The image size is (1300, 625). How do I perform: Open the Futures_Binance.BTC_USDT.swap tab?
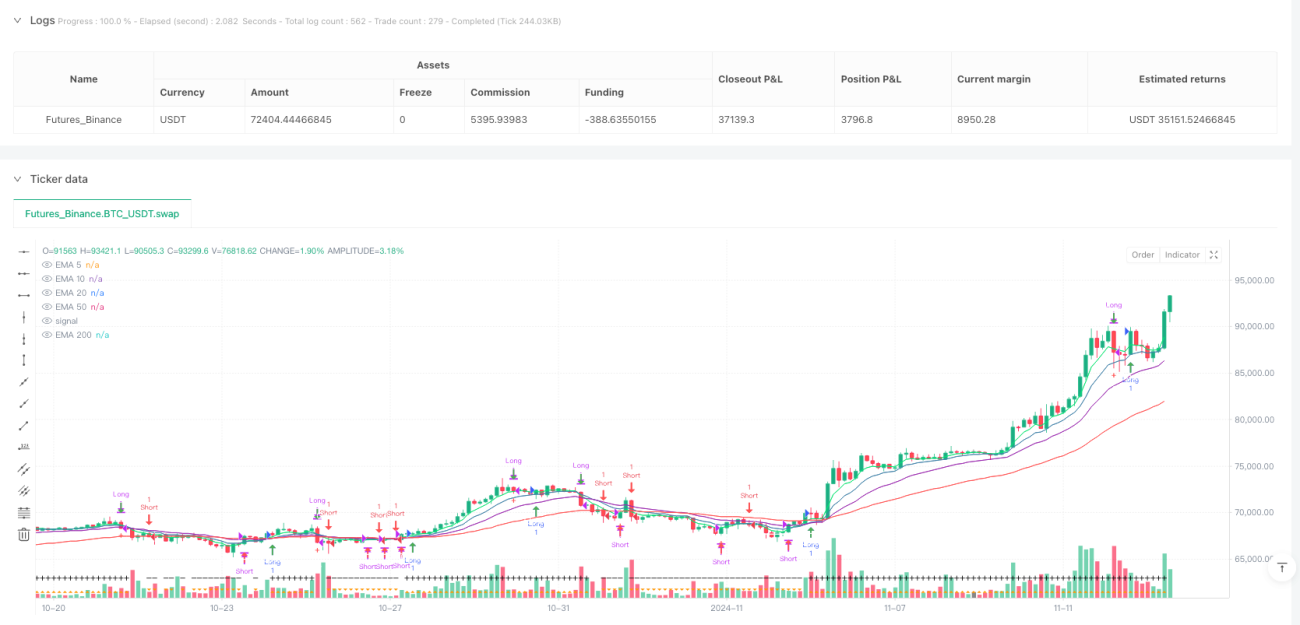[x=102, y=213]
